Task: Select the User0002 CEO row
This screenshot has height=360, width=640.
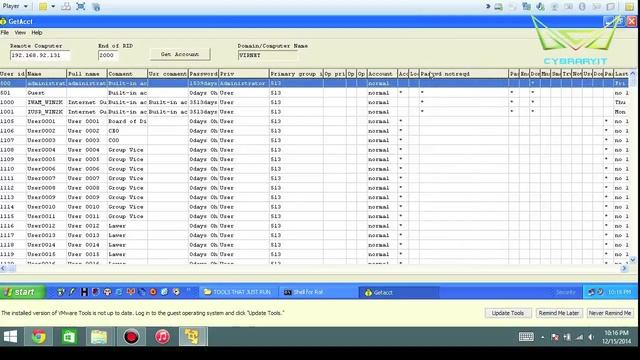Action: tap(314, 131)
